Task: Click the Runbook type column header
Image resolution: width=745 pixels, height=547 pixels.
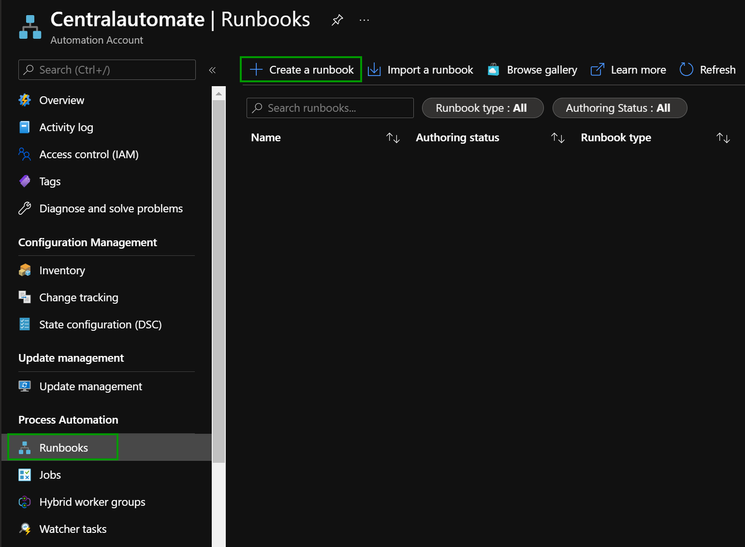Action: click(616, 138)
